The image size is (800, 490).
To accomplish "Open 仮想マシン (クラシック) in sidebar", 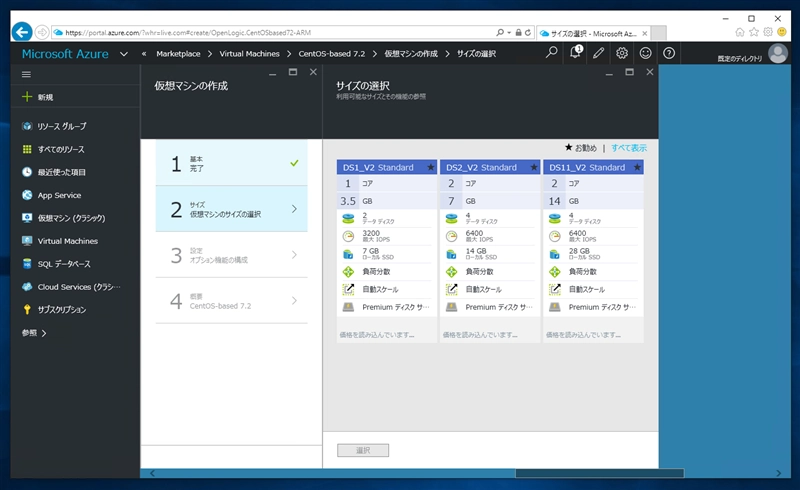I will click(71, 218).
